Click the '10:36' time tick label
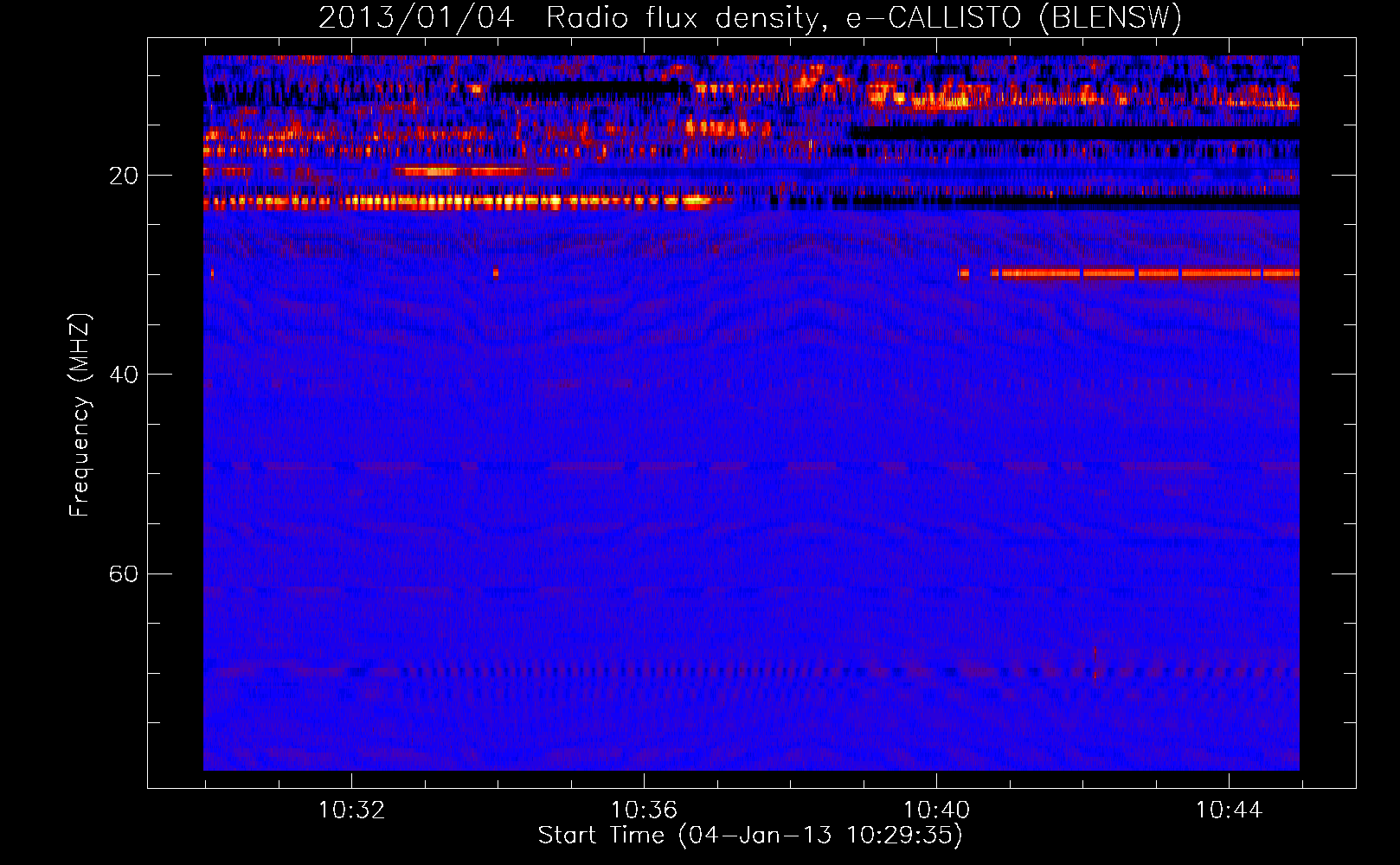This screenshot has width=1400, height=865. (644, 811)
